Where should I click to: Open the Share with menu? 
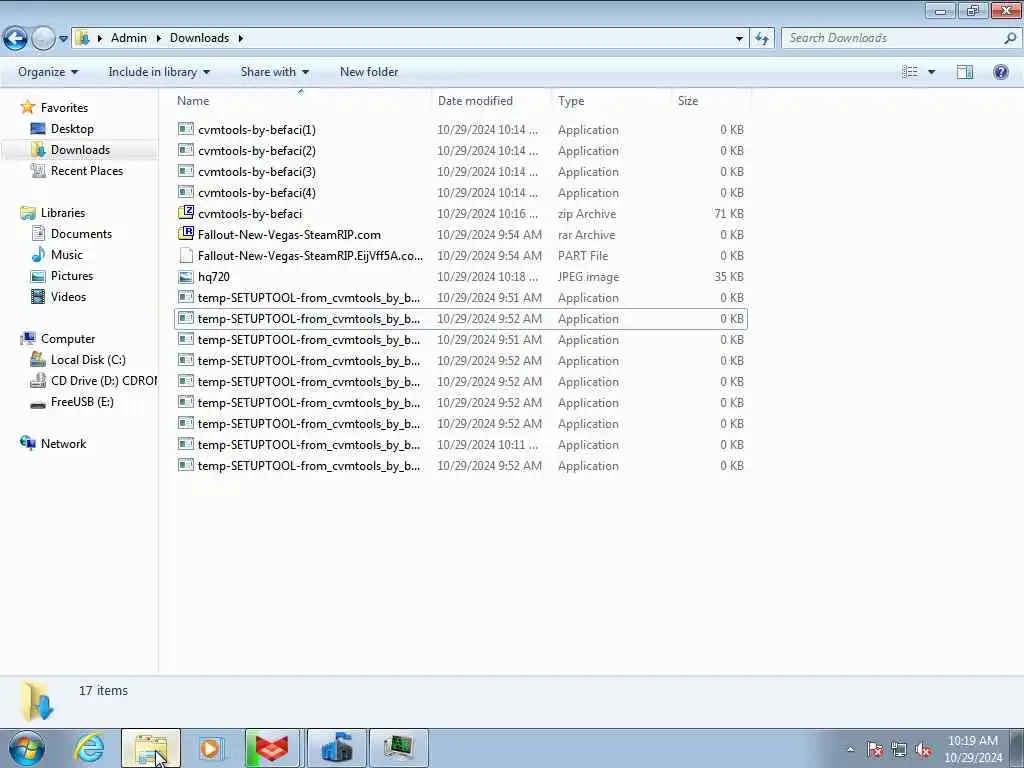coord(274,72)
